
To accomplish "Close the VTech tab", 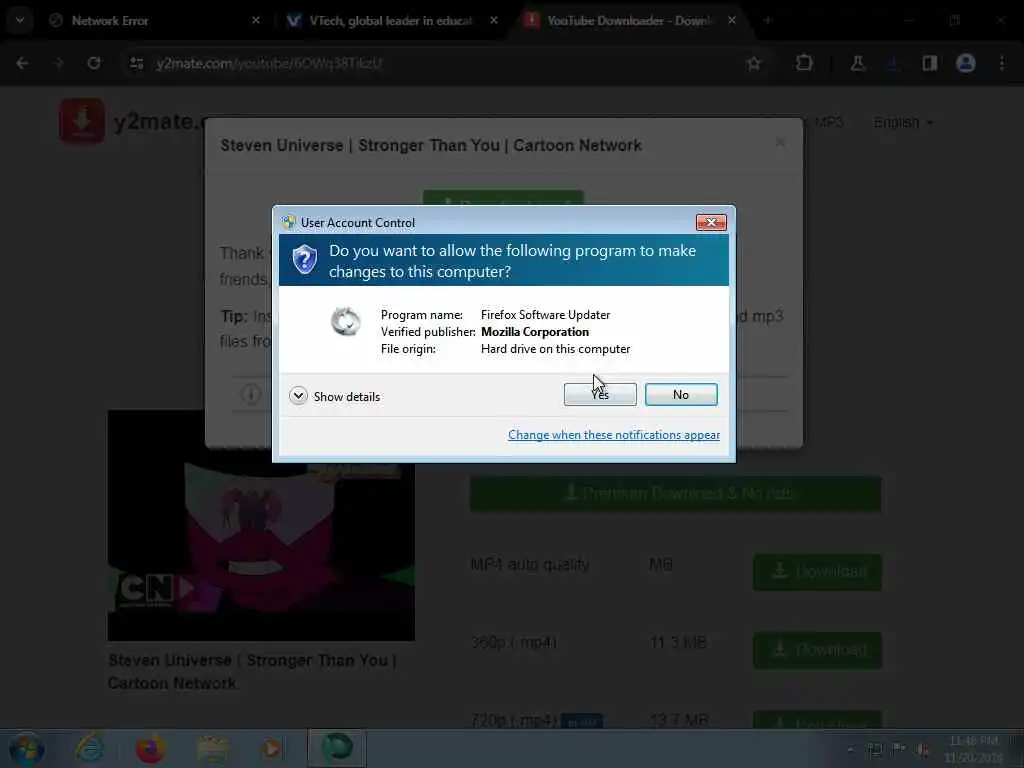I will (494, 20).
